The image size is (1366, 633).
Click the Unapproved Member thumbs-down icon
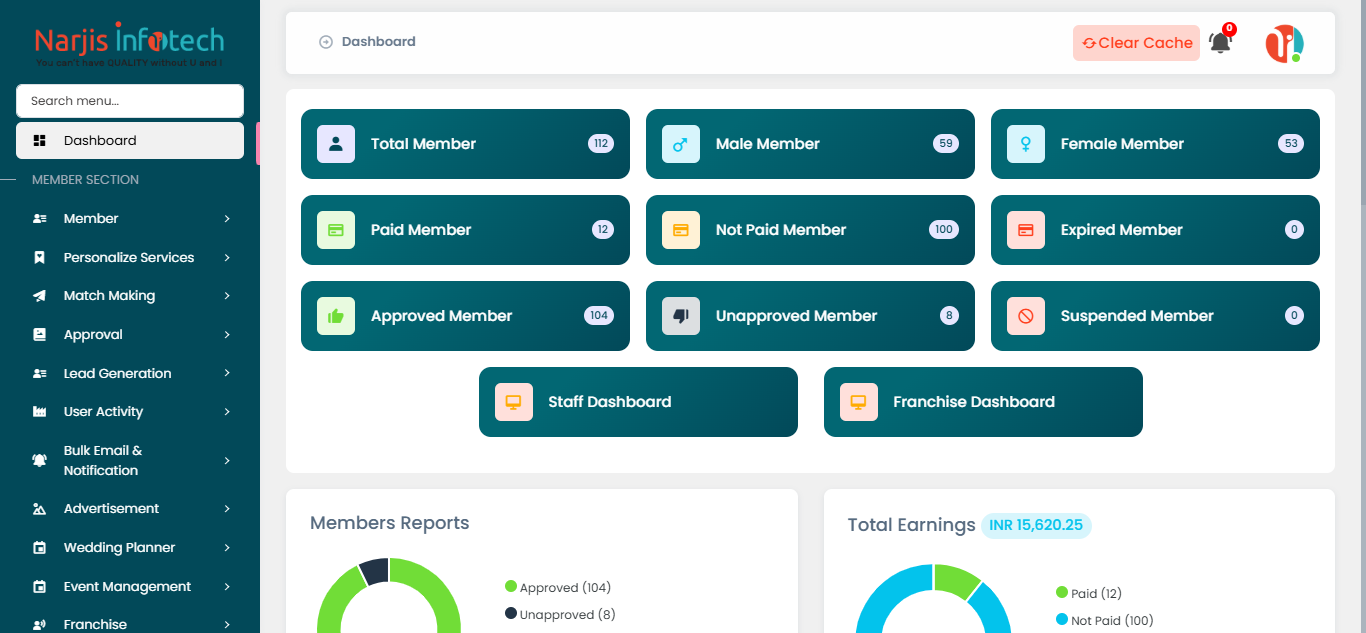click(681, 316)
